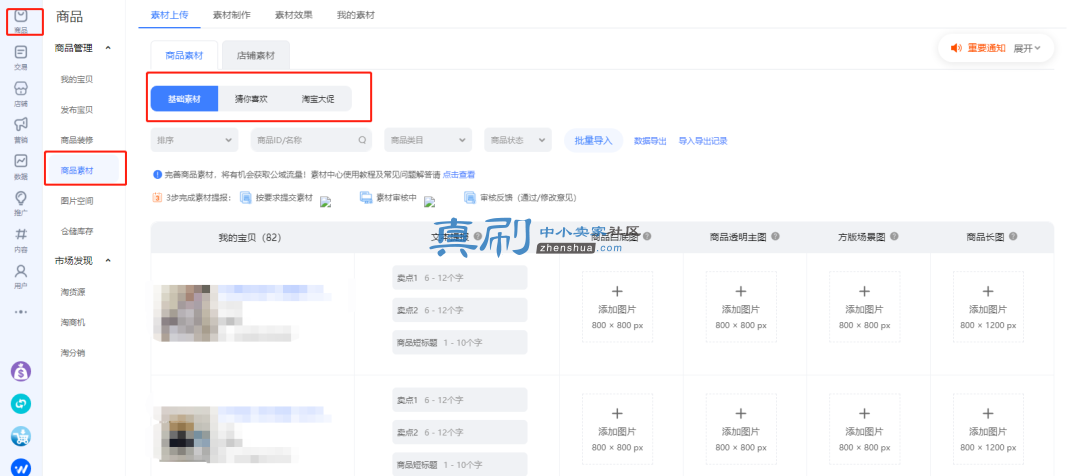The width and height of the screenshot is (1071, 476).
Task: Click the 商品ID/名称 search field
Action: pos(311,140)
